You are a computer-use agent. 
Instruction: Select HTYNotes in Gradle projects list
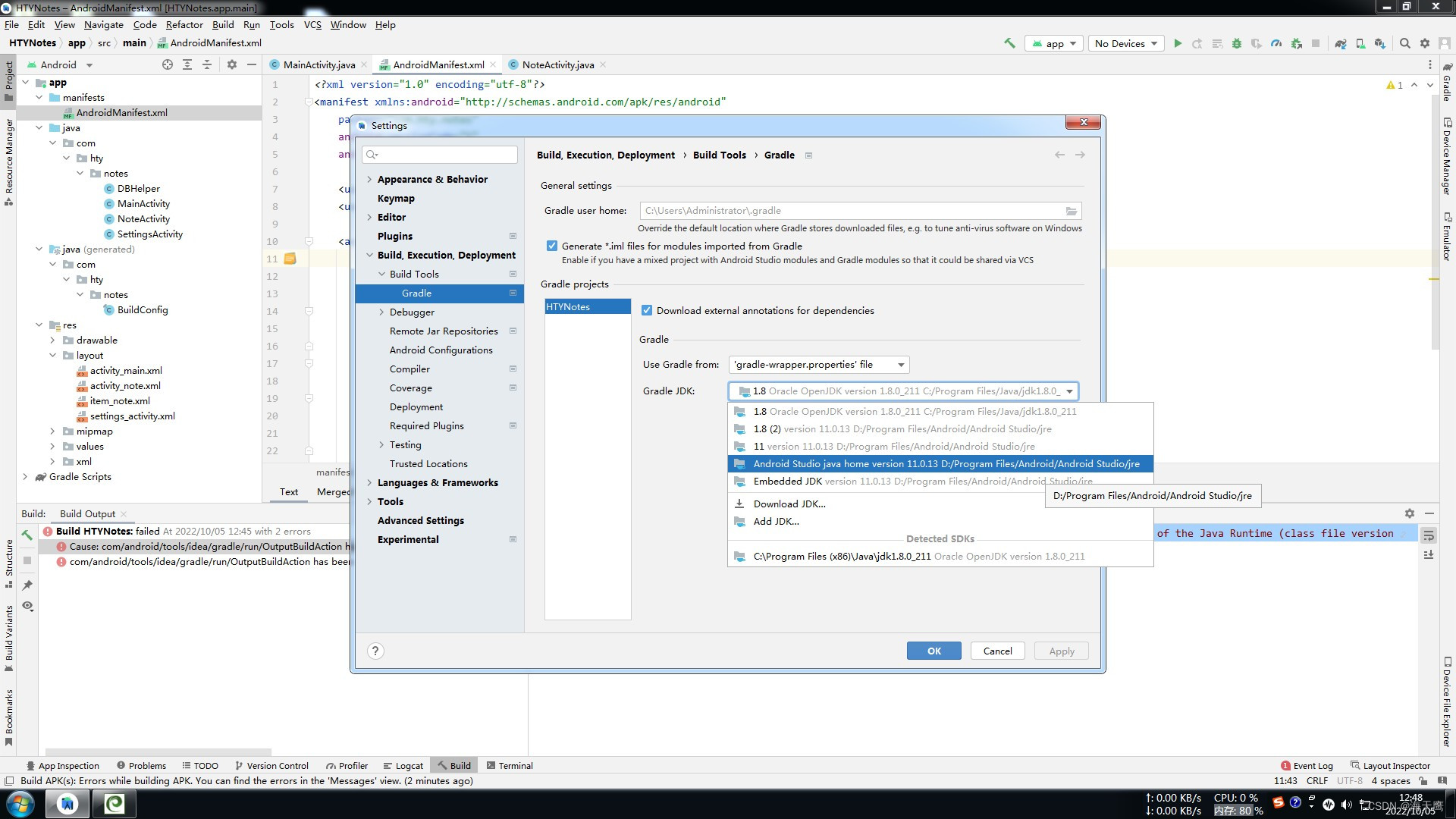point(588,307)
